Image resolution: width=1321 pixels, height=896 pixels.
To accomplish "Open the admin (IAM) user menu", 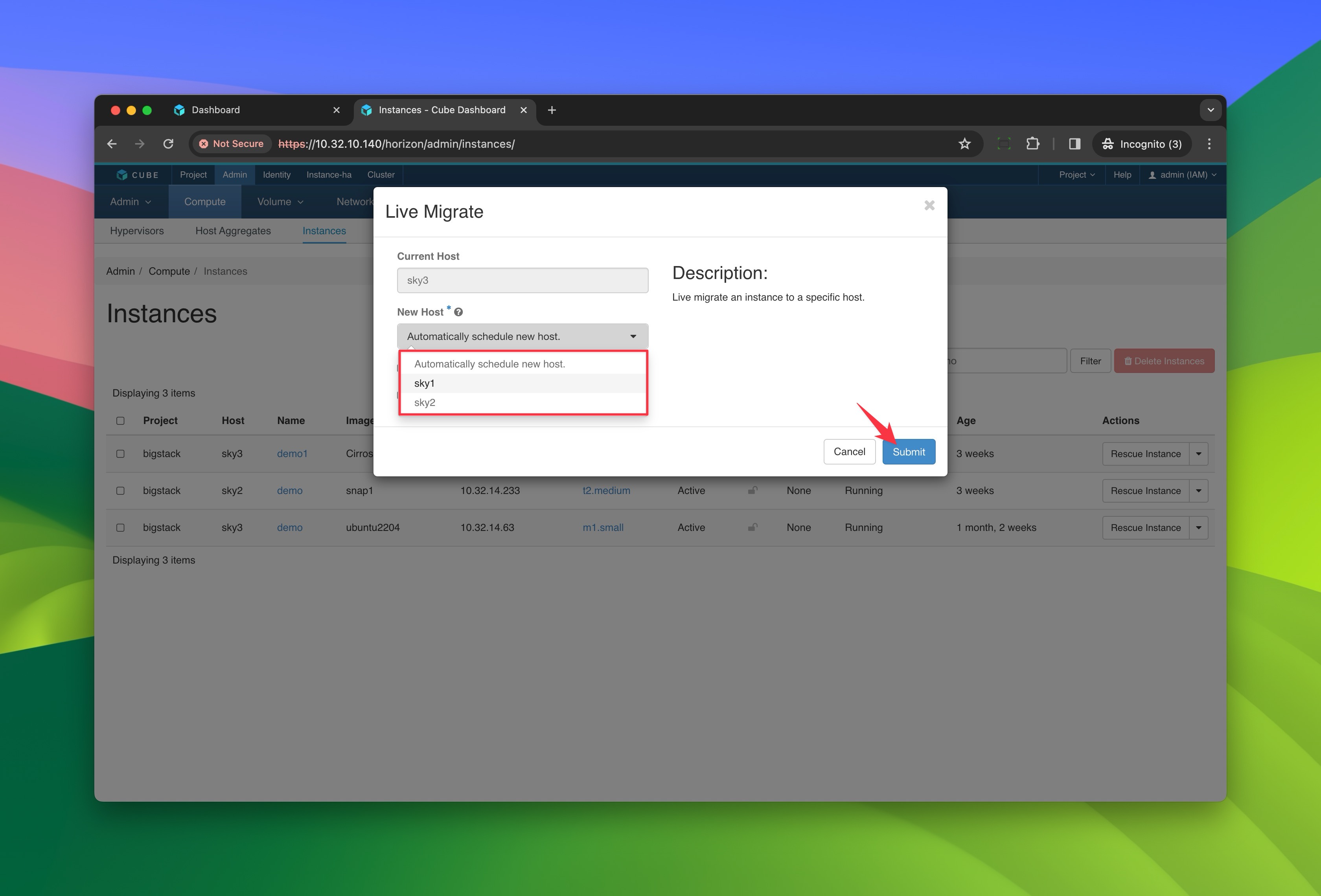I will coord(1182,175).
